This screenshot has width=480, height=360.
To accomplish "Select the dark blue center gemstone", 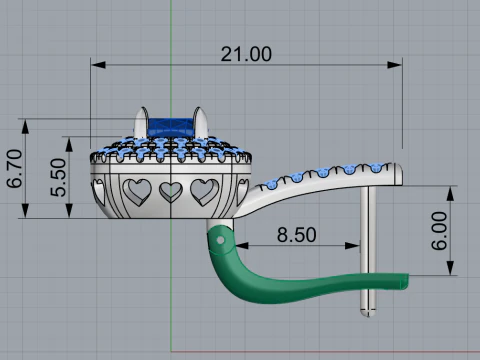I will pyautogui.click(x=170, y=127).
